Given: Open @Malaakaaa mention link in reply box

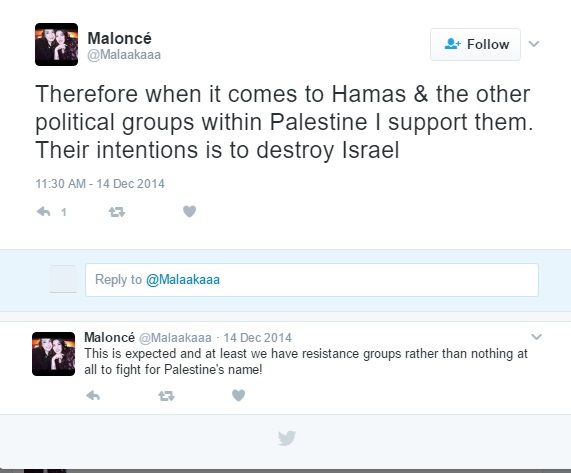Looking at the screenshot, I should click(x=183, y=280).
